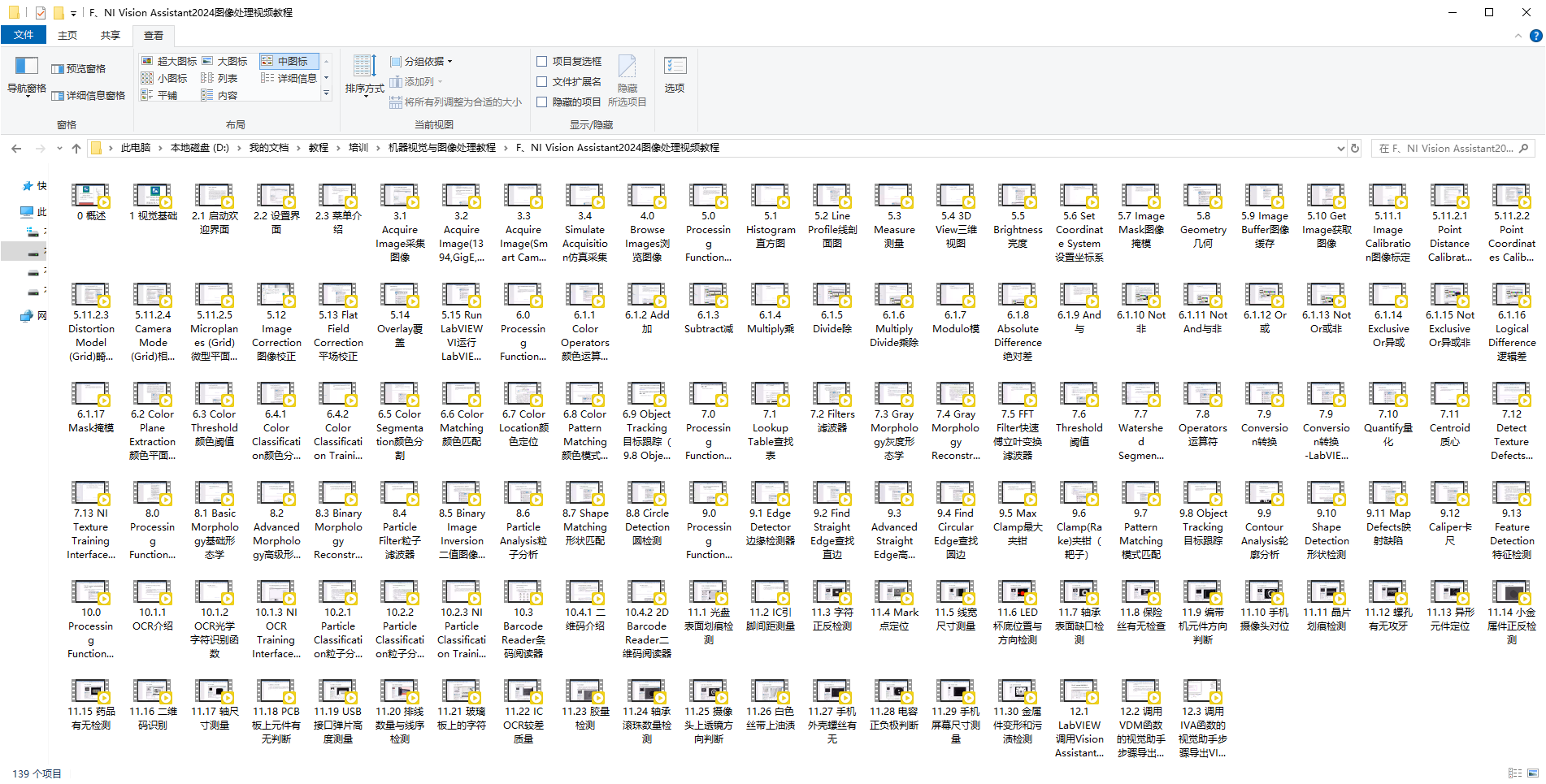Select Quick access star in navigation pane
Viewport: 1546px width, 784px height.
(27, 186)
